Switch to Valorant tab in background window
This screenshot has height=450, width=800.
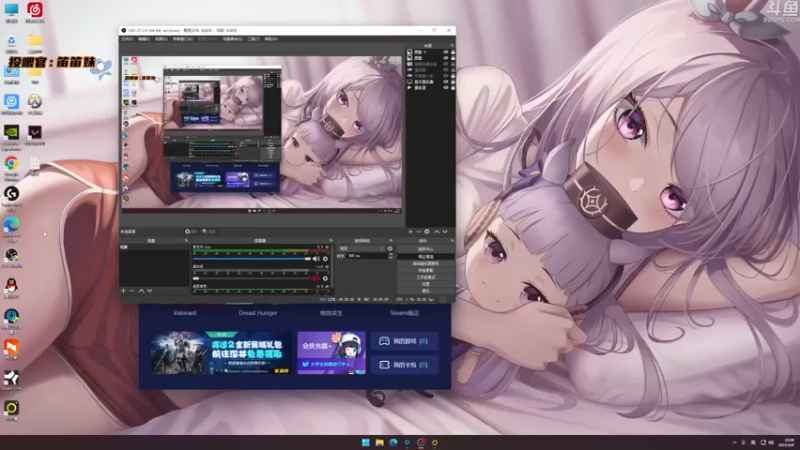click(x=185, y=313)
